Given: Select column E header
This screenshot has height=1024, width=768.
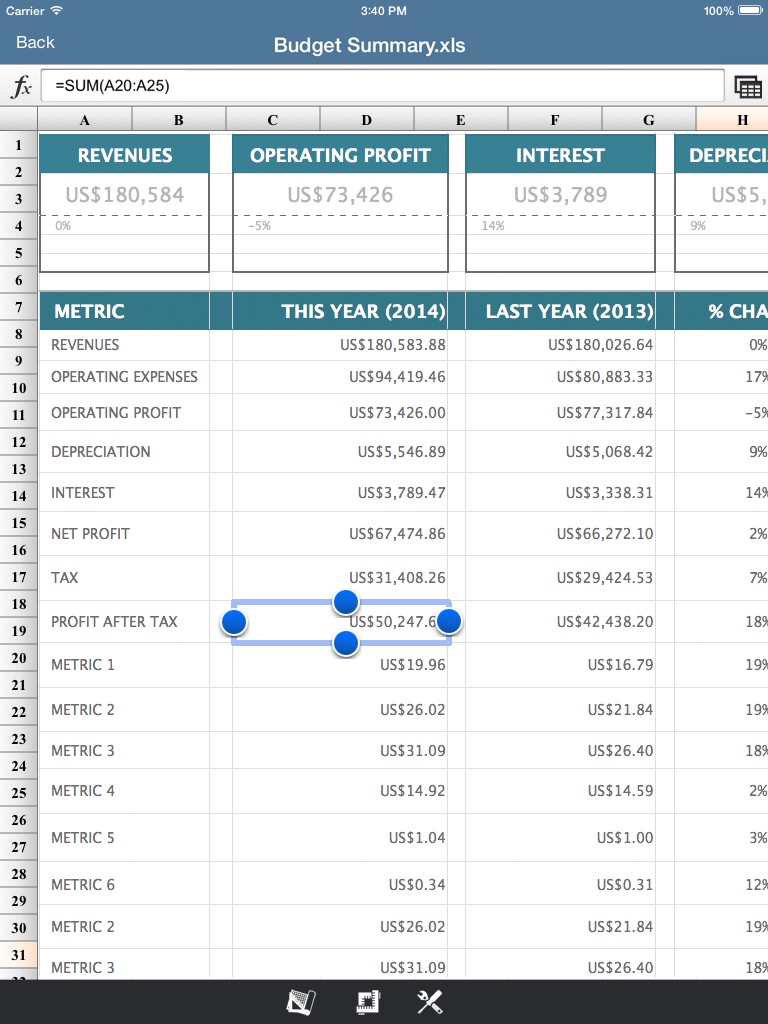Looking at the screenshot, I should pyautogui.click(x=461, y=120).
